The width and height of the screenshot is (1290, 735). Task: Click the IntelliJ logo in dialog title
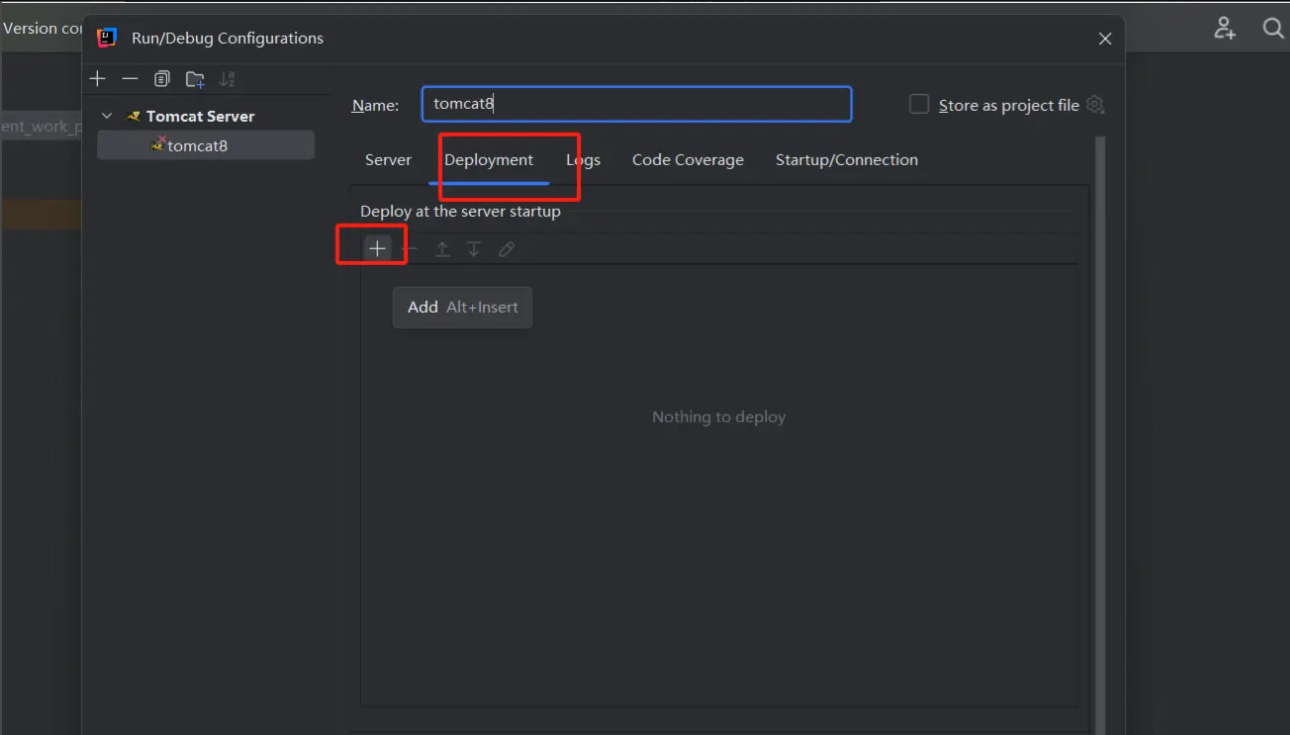coord(107,38)
